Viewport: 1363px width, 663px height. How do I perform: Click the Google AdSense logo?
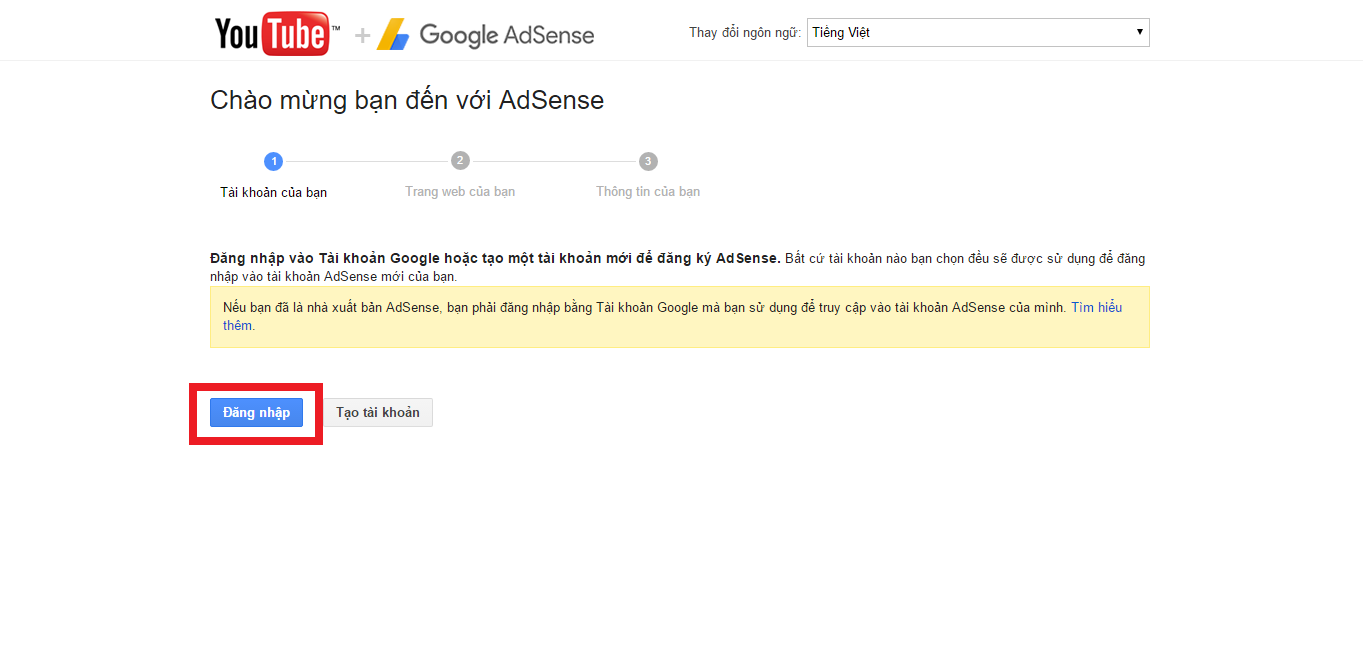click(x=485, y=35)
